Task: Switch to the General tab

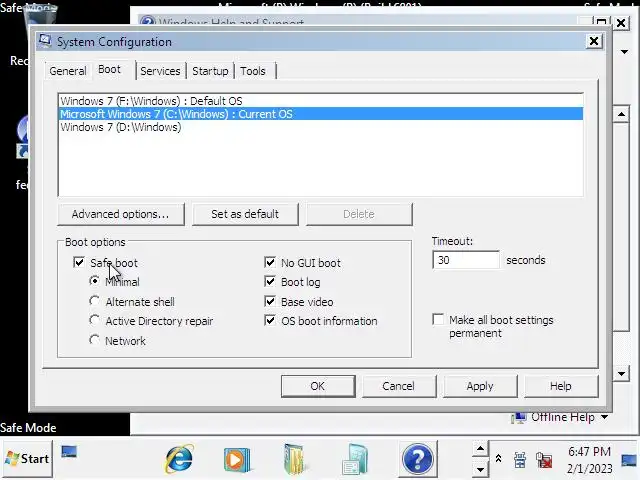Action: click(x=68, y=71)
